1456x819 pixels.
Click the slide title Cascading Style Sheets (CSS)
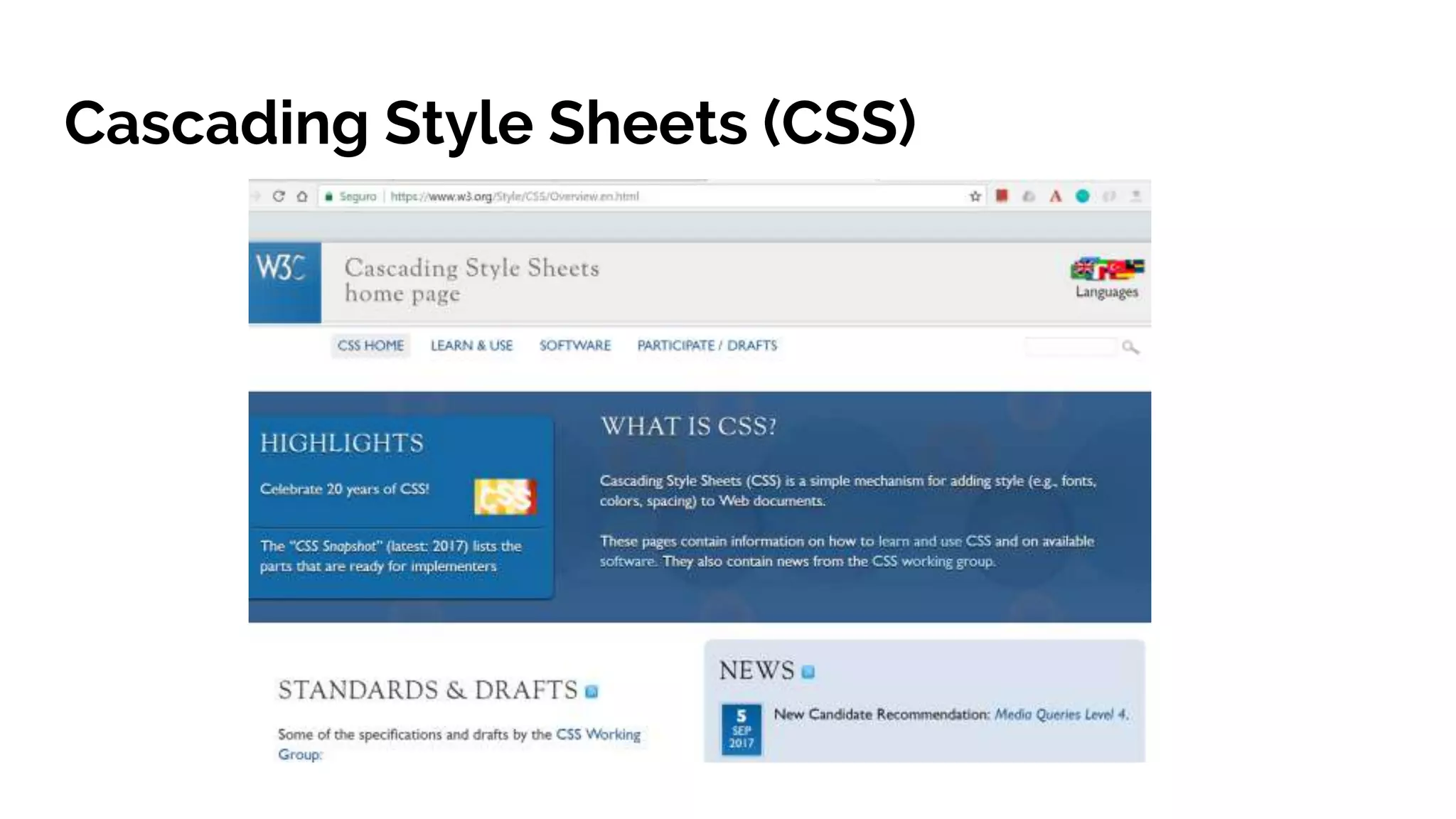(x=490, y=123)
